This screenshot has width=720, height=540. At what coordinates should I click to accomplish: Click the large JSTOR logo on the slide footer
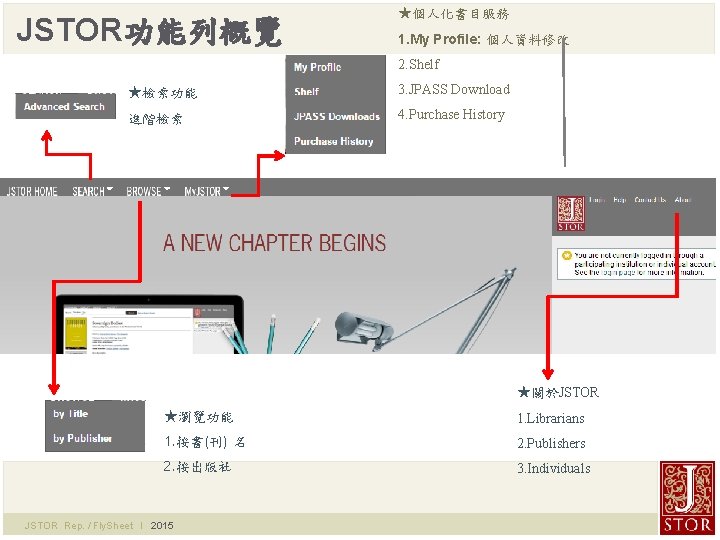(687, 498)
